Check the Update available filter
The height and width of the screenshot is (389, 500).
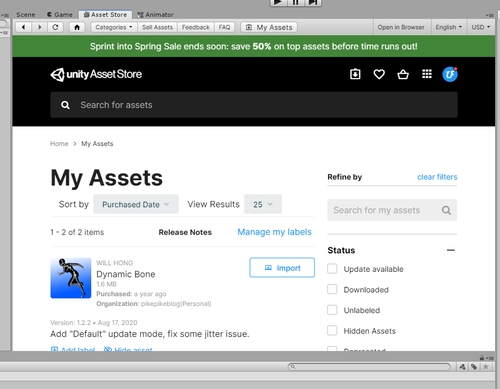point(332,269)
